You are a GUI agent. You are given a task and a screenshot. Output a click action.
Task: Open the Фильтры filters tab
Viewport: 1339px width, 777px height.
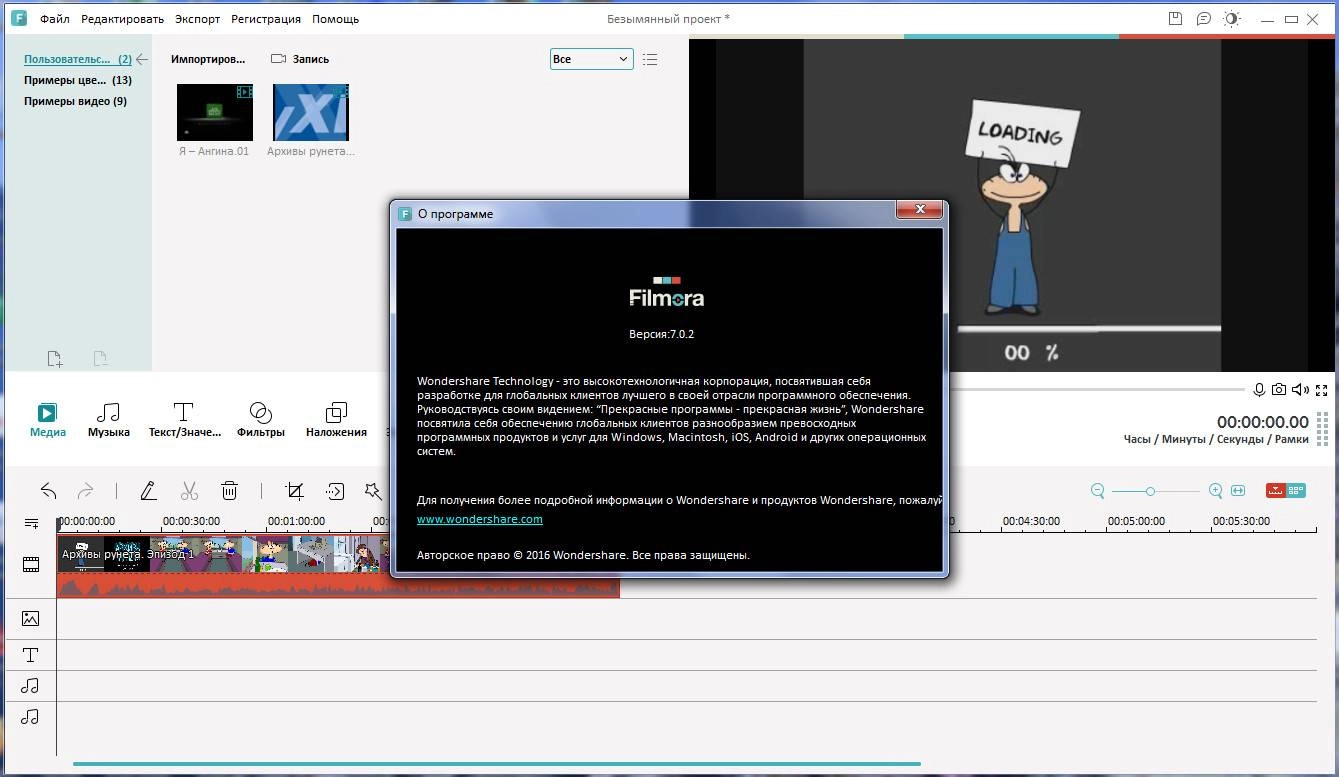[x=260, y=420]
